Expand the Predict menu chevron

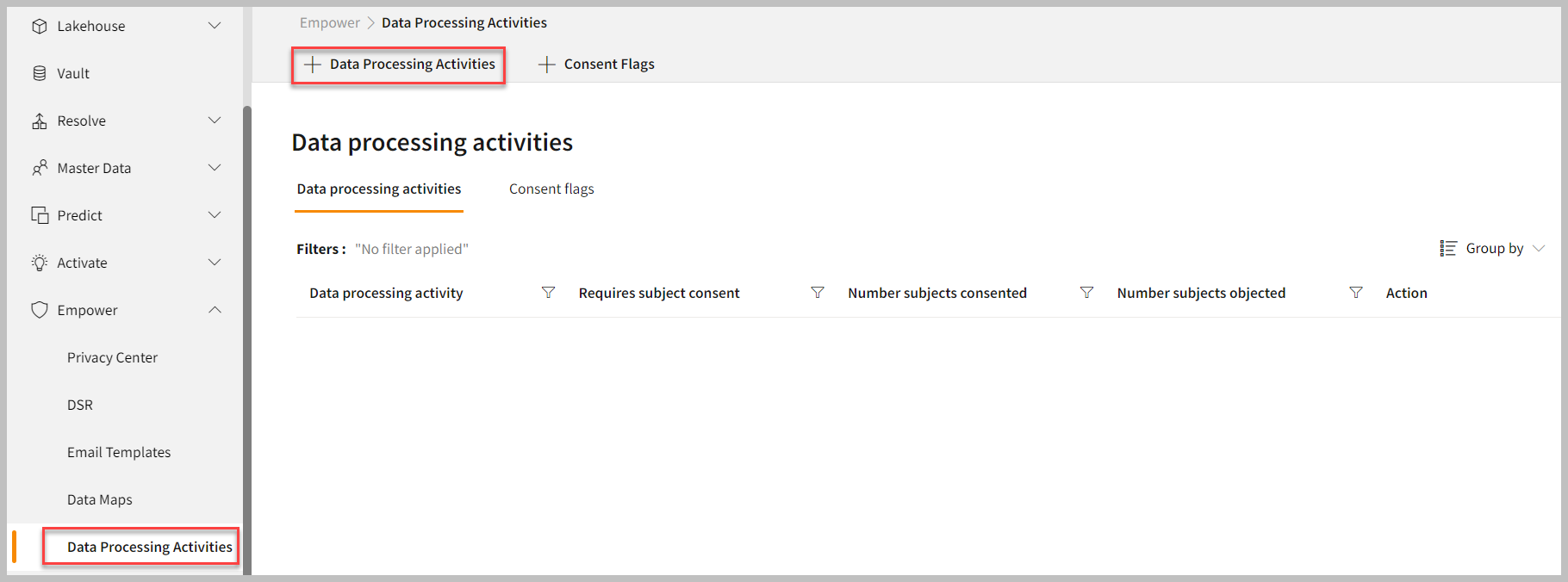pos(215,215)
